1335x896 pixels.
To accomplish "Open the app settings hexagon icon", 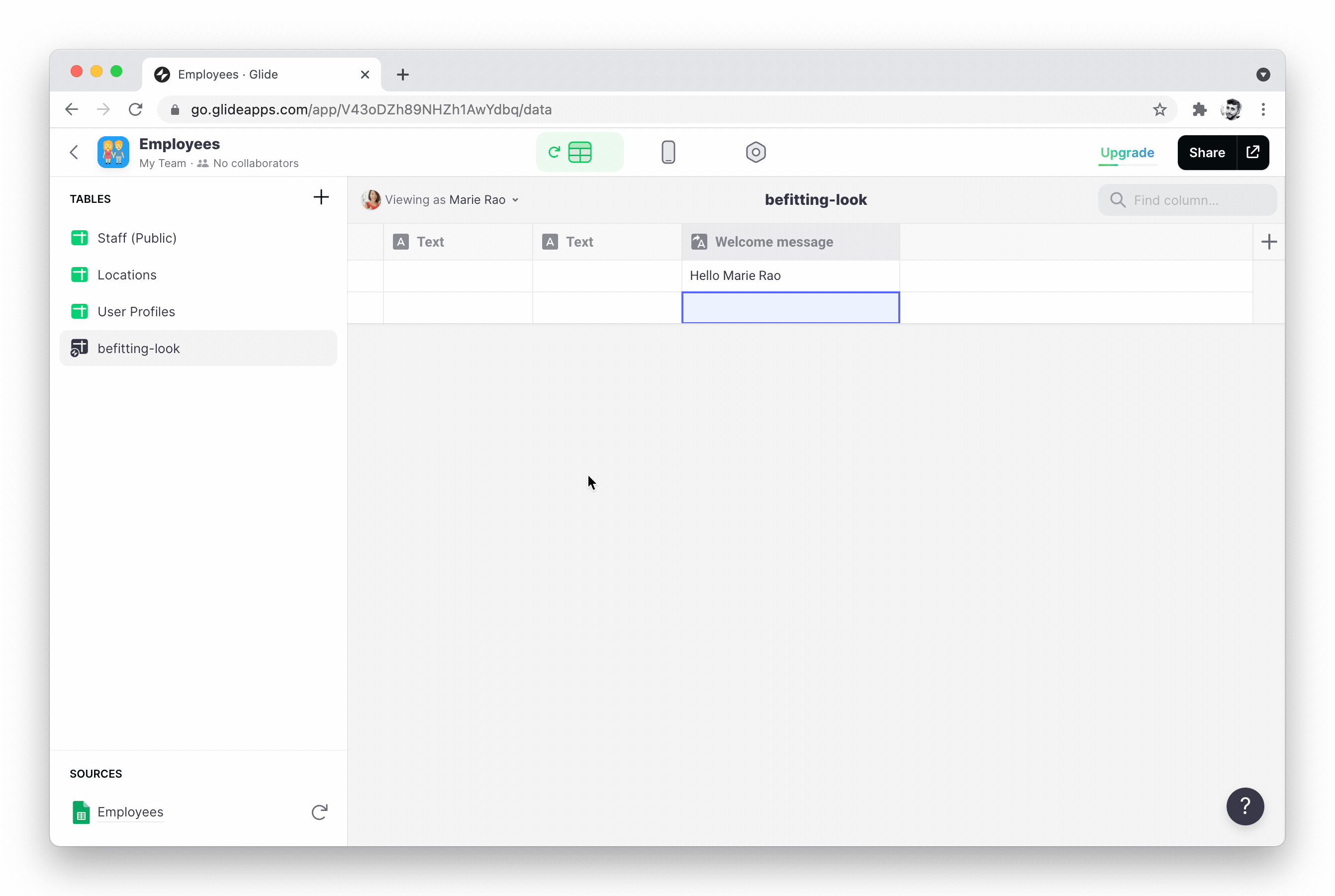I will [x=755, y=153].
